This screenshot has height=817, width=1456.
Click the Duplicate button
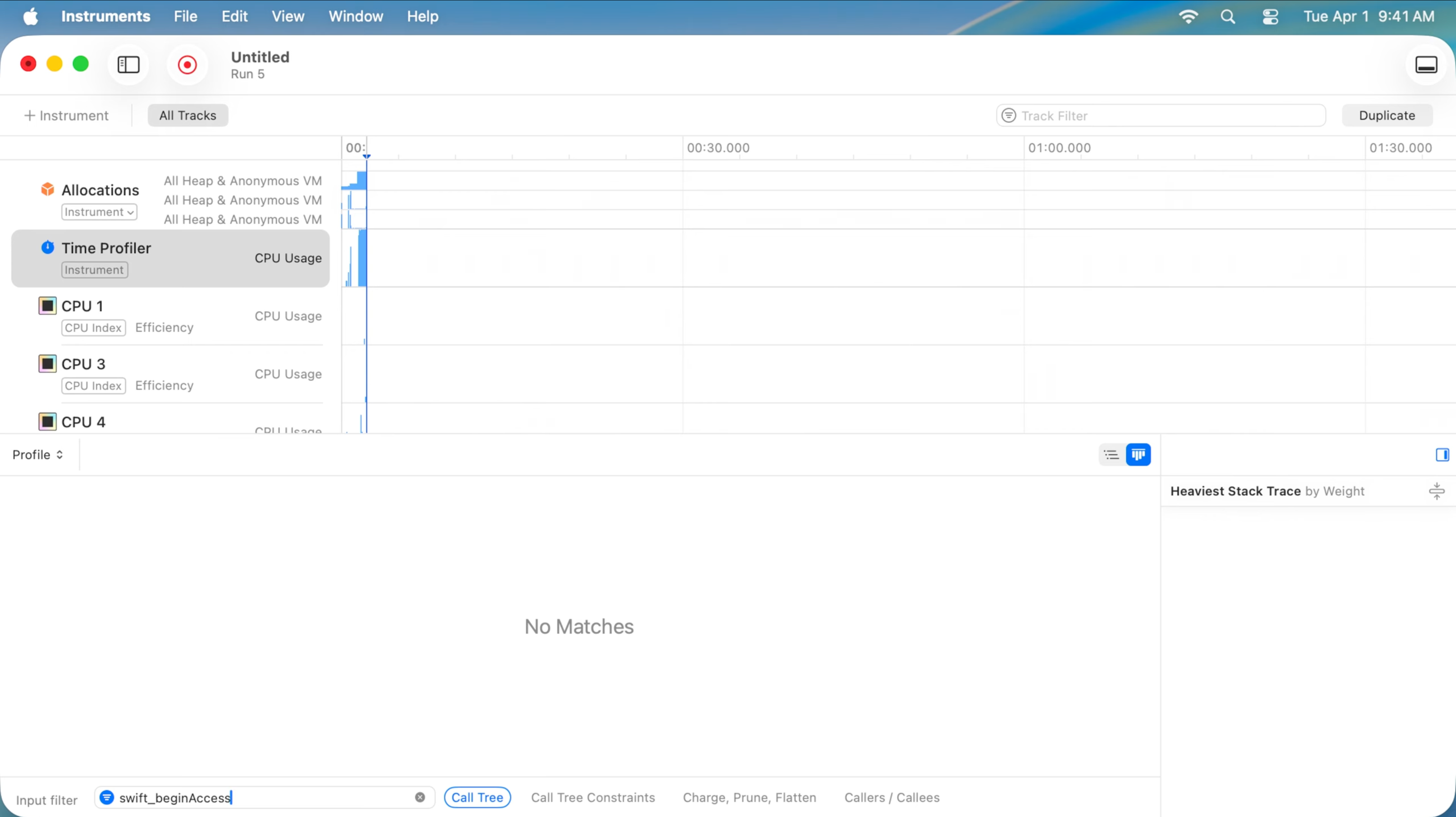tap(1387, 115)
